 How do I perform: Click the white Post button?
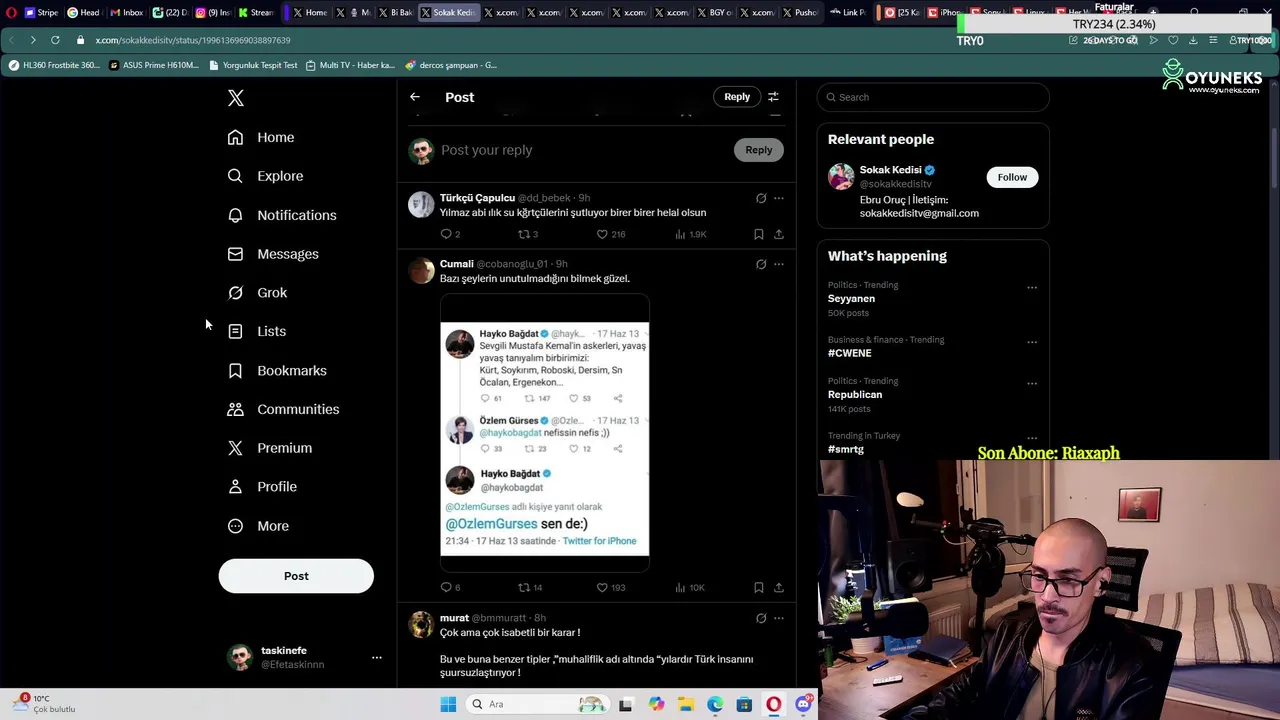coord(296,576)
